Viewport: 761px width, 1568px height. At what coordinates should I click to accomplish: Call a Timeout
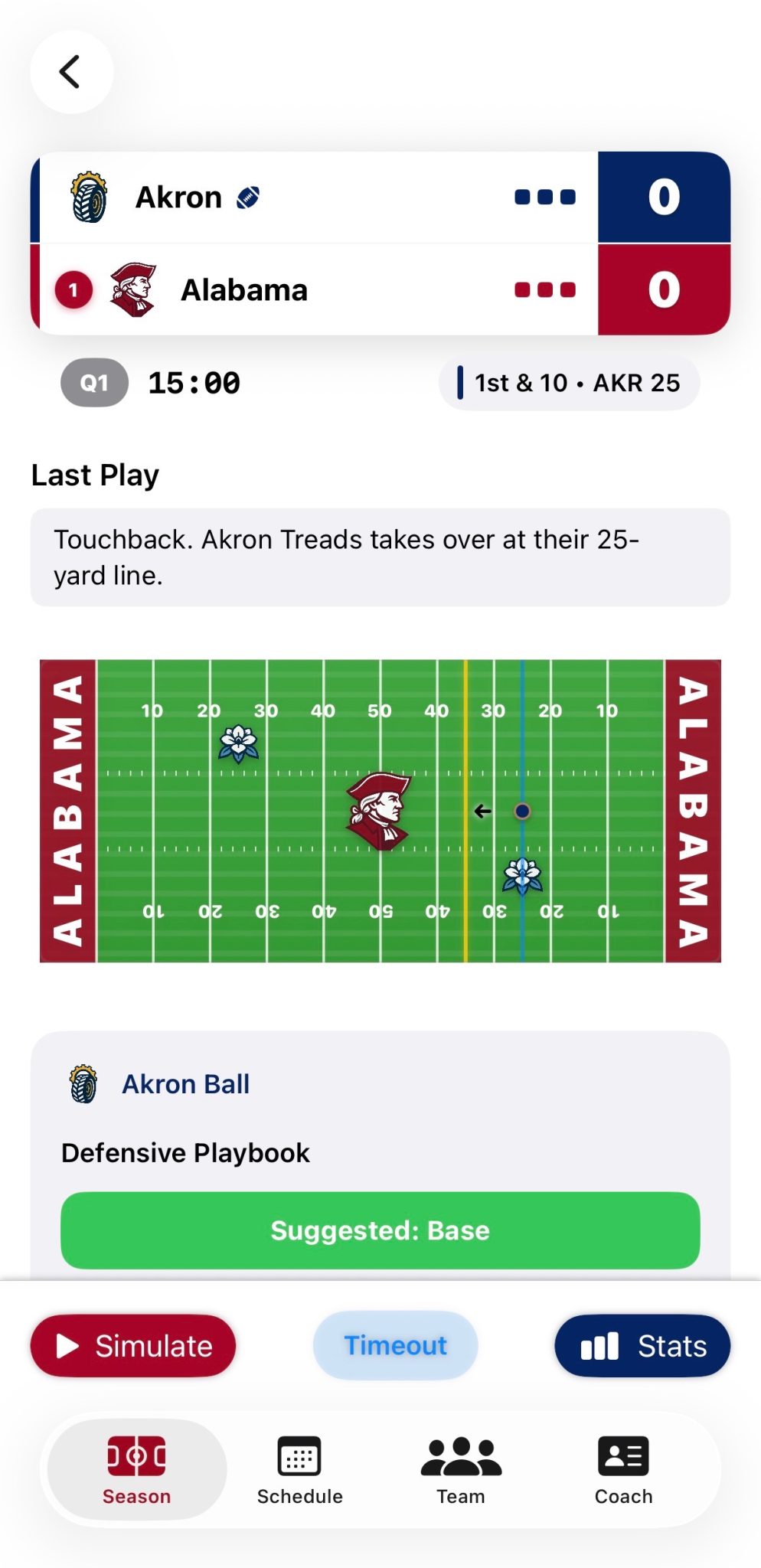pyautogui.click(x=395, y=1345)
